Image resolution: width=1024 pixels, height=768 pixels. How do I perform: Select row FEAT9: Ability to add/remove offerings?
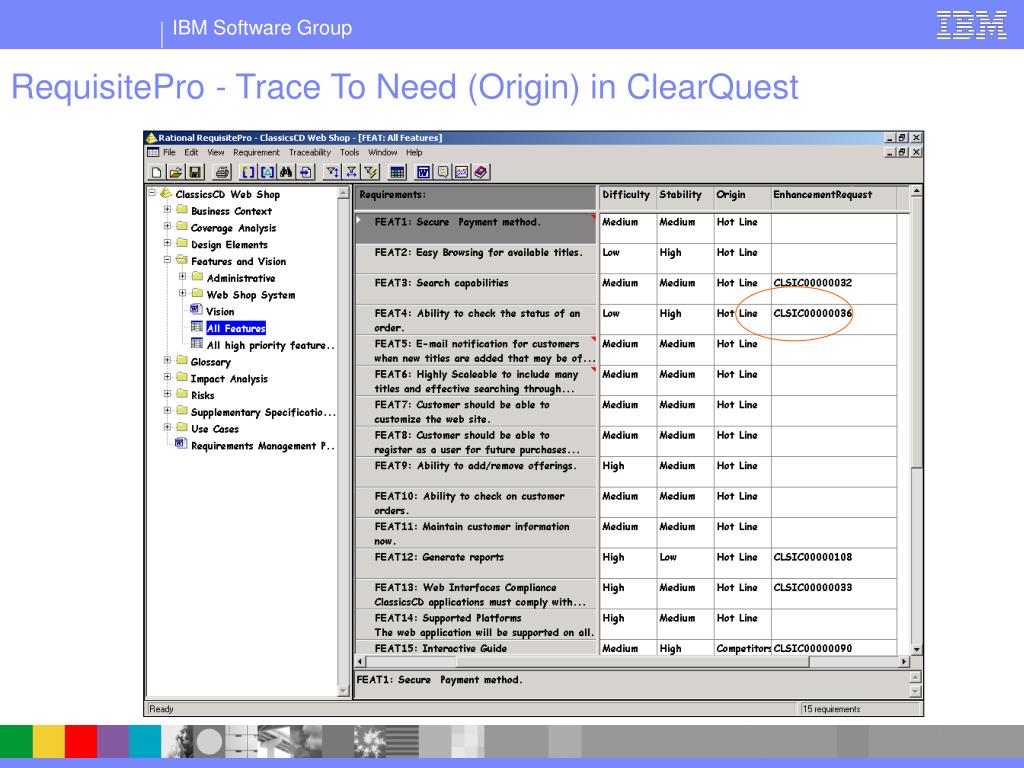[476, 472]
